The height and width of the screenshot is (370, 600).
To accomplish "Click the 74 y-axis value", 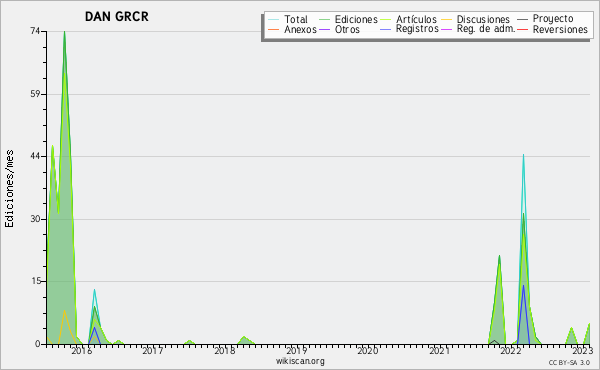I will point(35,31).
